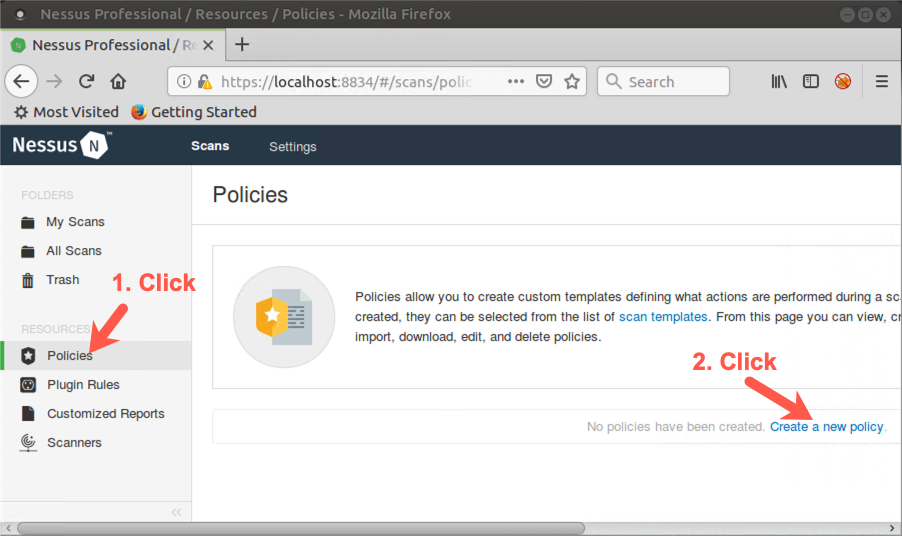Open the page actions ellipsis menu

pos(515,82)
